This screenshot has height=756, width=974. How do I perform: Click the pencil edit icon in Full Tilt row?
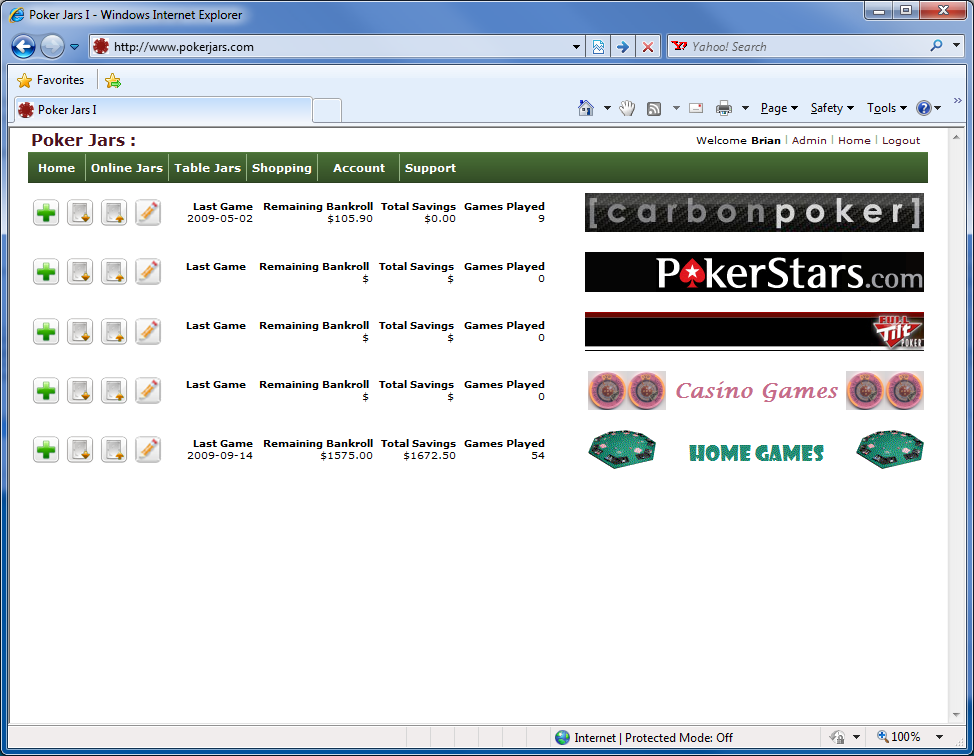point(148,332)
